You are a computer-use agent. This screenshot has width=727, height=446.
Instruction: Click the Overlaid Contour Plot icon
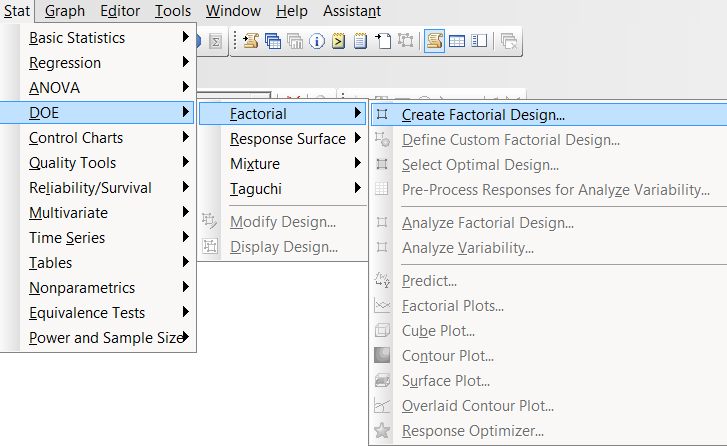click(382, 405)
